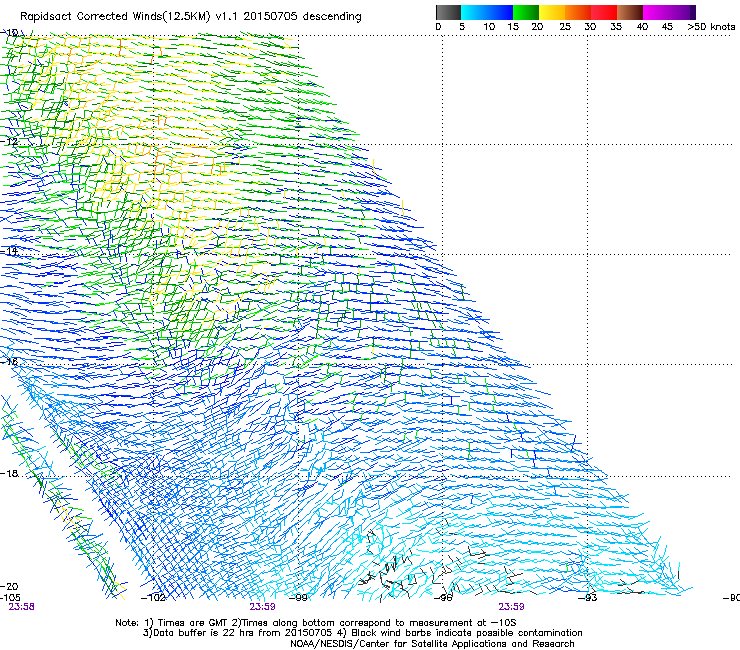The height and width of the screenshot is (650, 740).
Task: Select the gray 0-5 knots legend swatch
Action: coord(448,12)
